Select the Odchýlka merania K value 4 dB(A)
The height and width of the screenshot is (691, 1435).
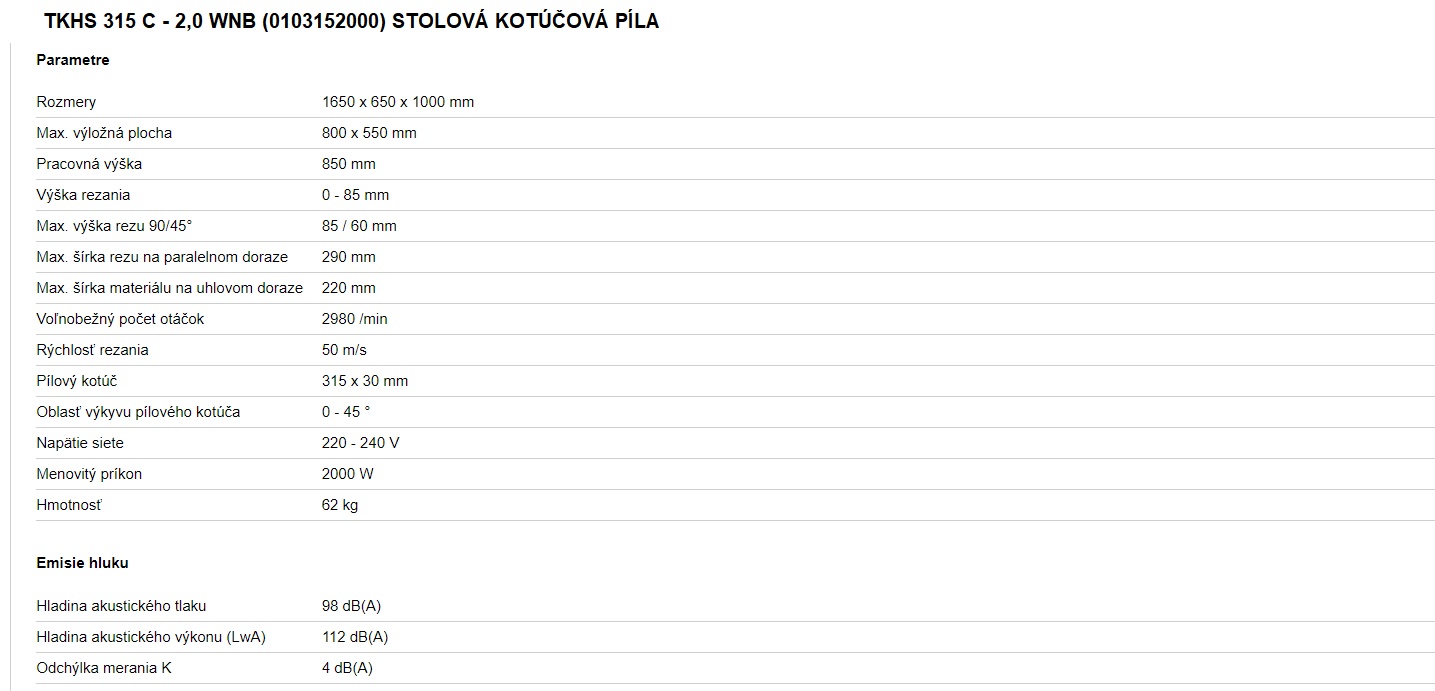pyautogui.click(x=347, y=668)
